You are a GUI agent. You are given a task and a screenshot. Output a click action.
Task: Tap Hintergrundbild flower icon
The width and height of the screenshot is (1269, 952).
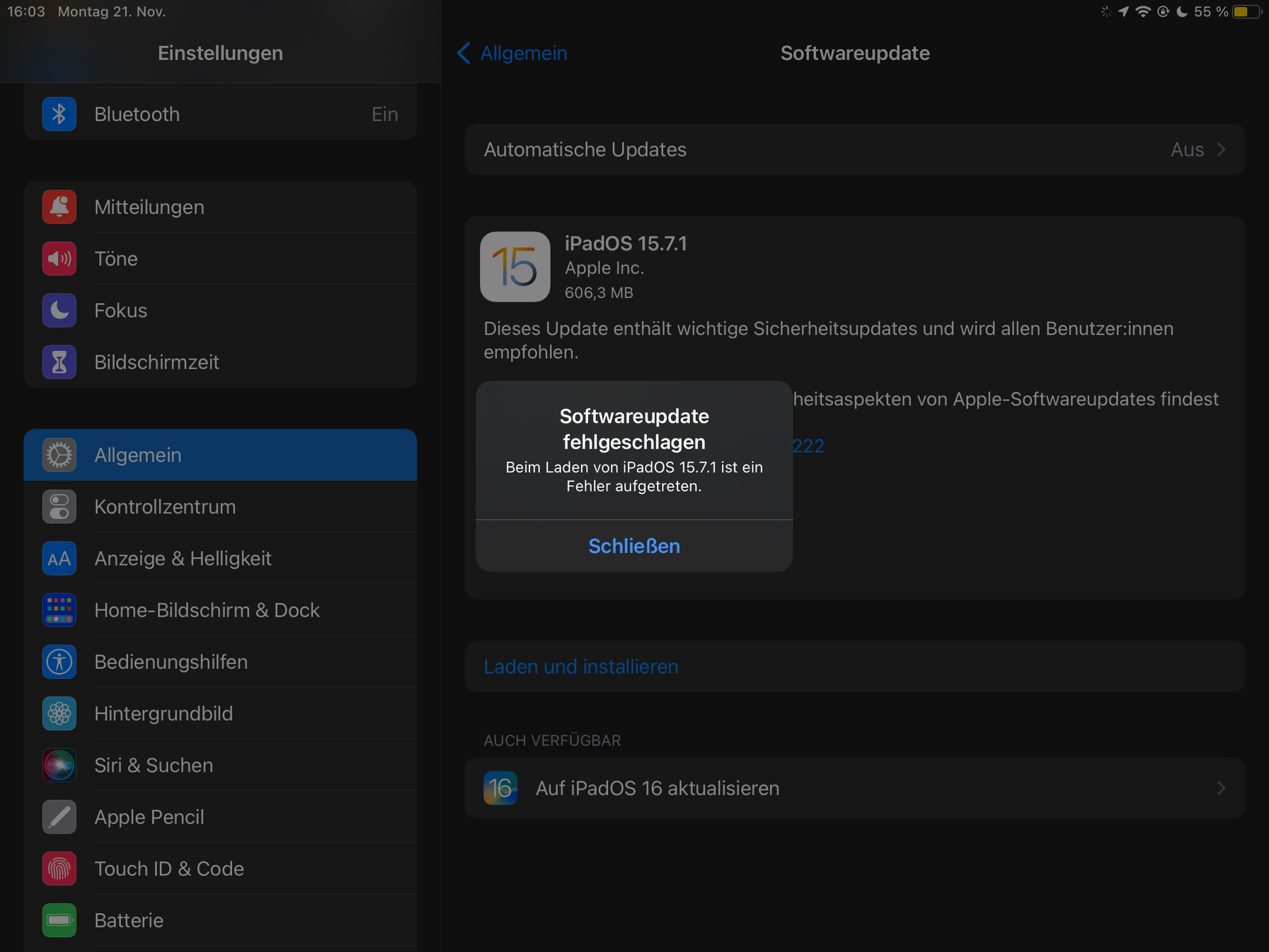coord(59,713)
